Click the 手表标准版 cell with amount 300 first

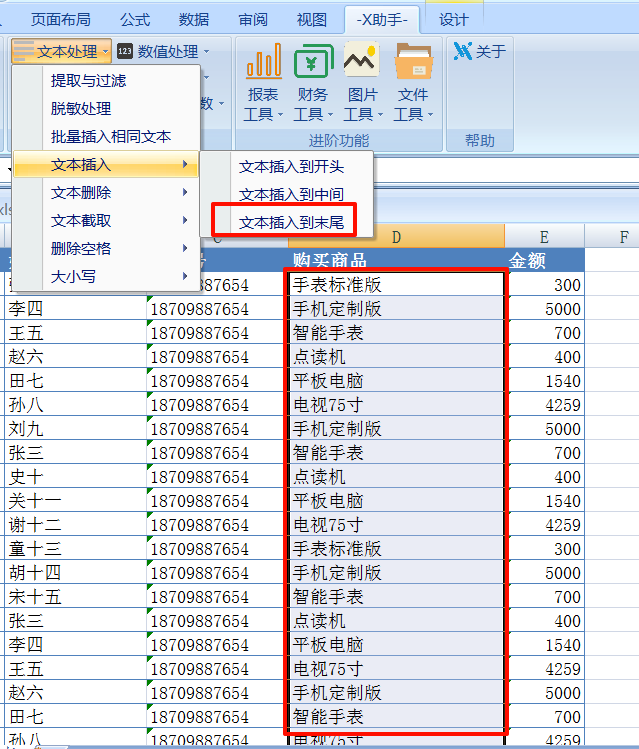(396, 284)
